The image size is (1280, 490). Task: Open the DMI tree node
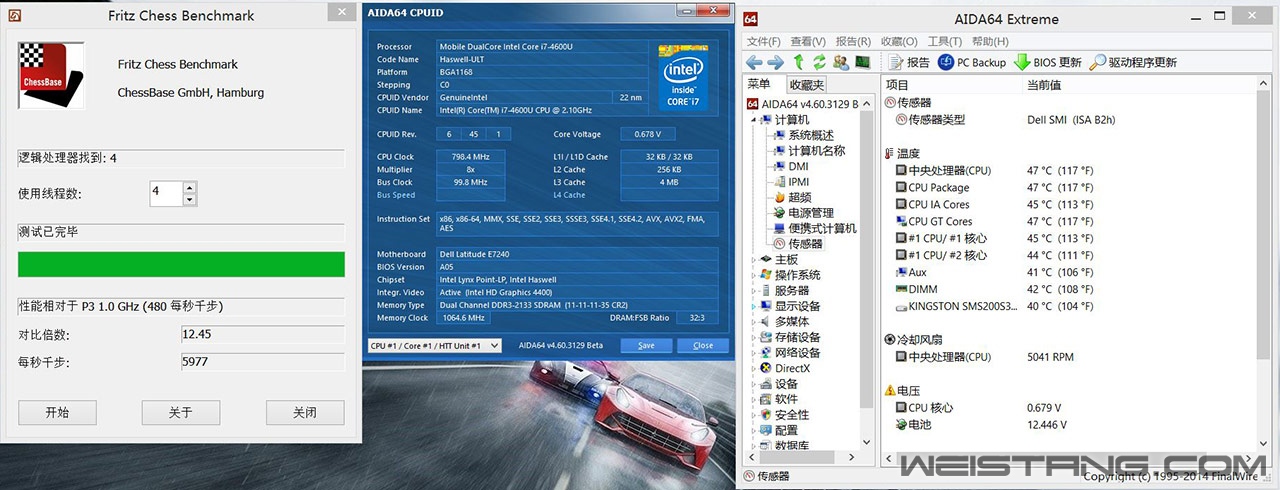pyautogui.click(x=790, y=167)
